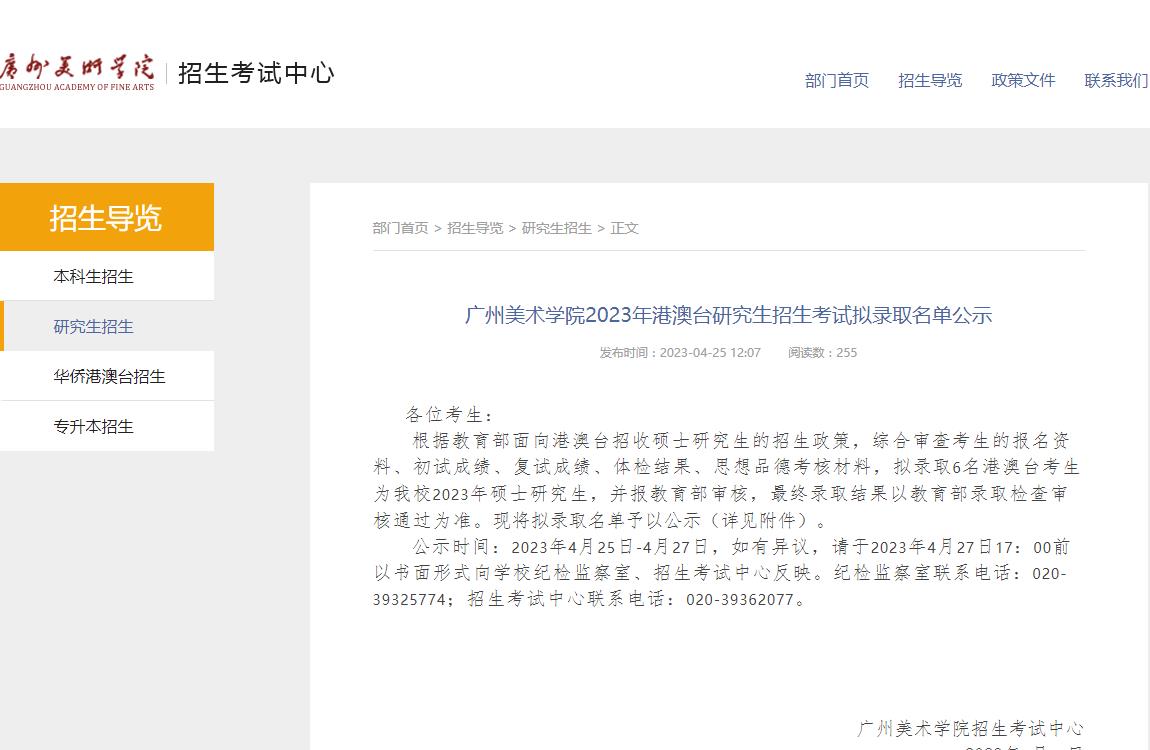
Task: Click the read count 阅读数：255
Action: (822, 353)
